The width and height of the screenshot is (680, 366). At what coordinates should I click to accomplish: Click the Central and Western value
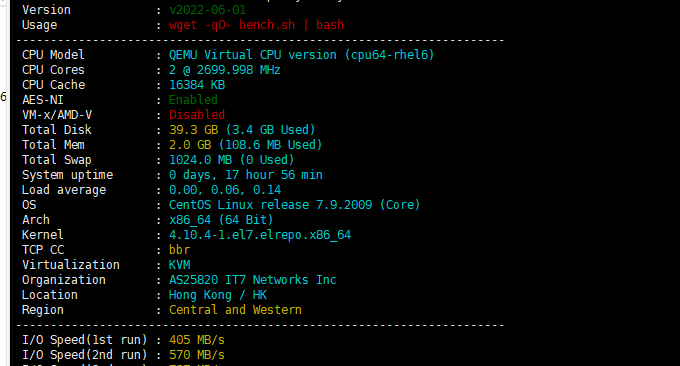(x=235, y=310)
